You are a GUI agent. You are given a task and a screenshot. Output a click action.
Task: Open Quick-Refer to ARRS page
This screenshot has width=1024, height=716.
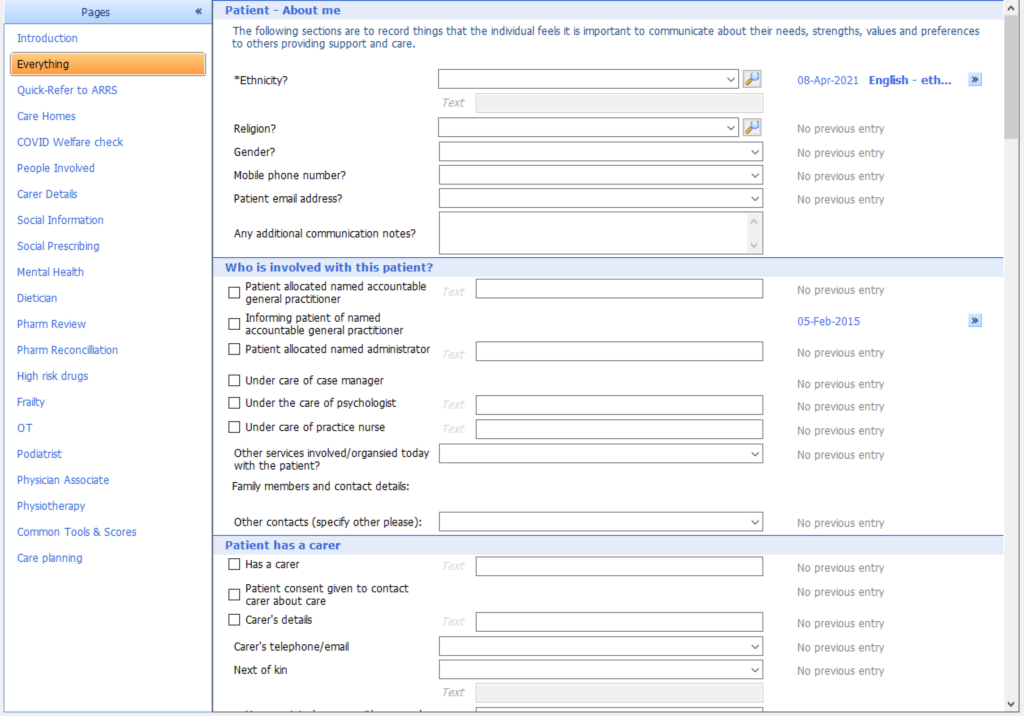coord(67,90)
